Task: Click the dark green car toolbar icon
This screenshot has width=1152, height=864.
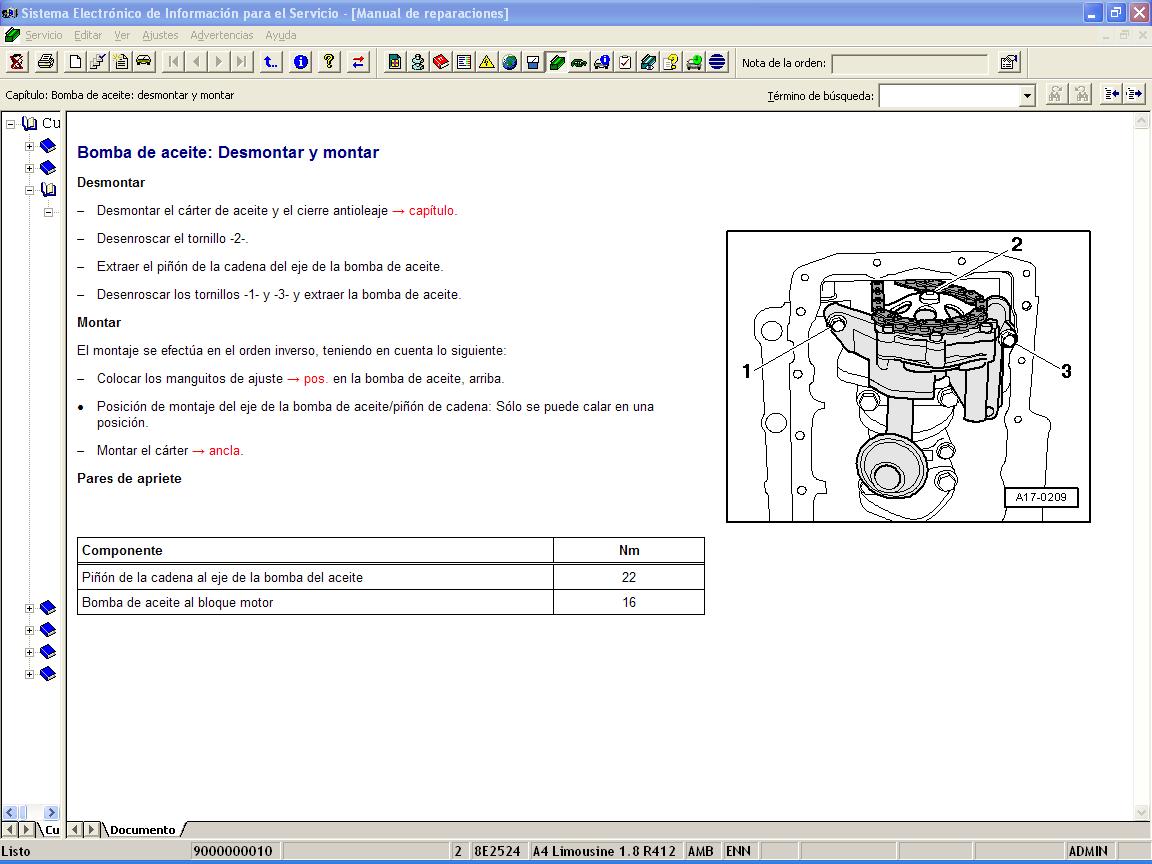Action: pyautogui.click(x=579, y=62)
